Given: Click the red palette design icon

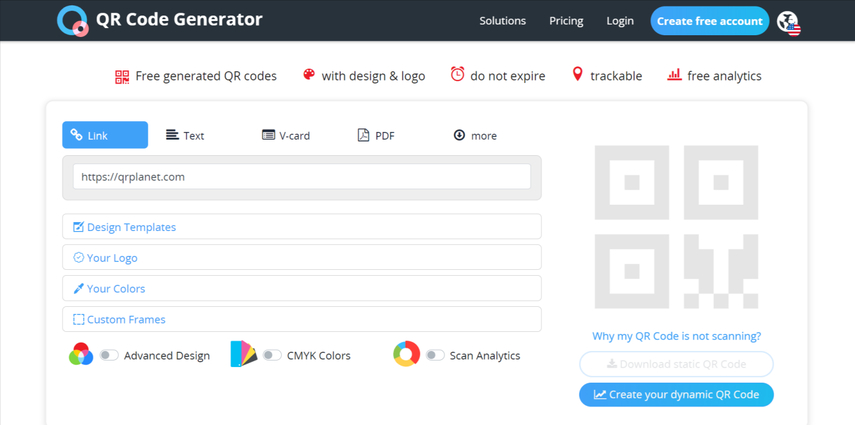Looking at the screenshot, I should (309, 74).
